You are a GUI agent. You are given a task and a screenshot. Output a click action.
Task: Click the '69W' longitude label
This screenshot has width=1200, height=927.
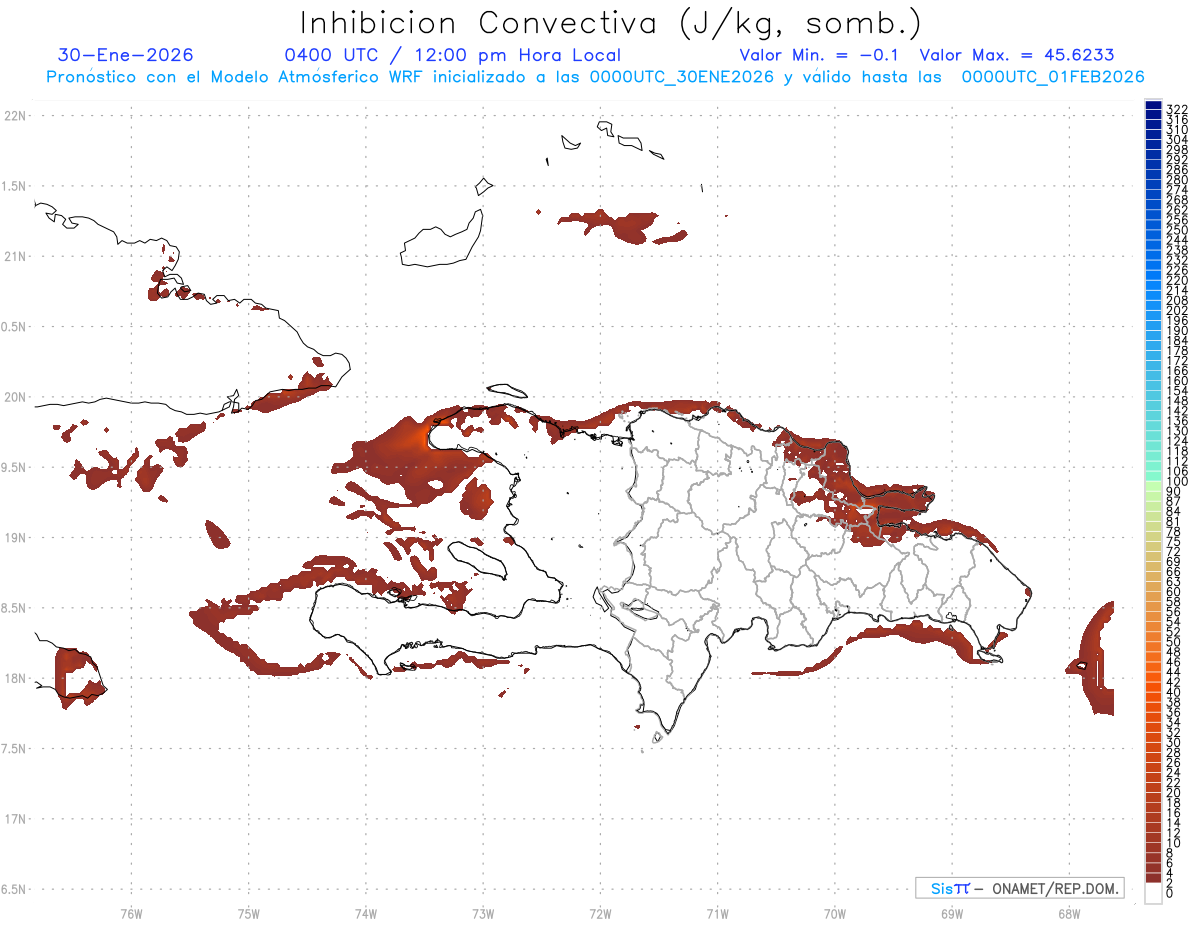pos(952,912)
